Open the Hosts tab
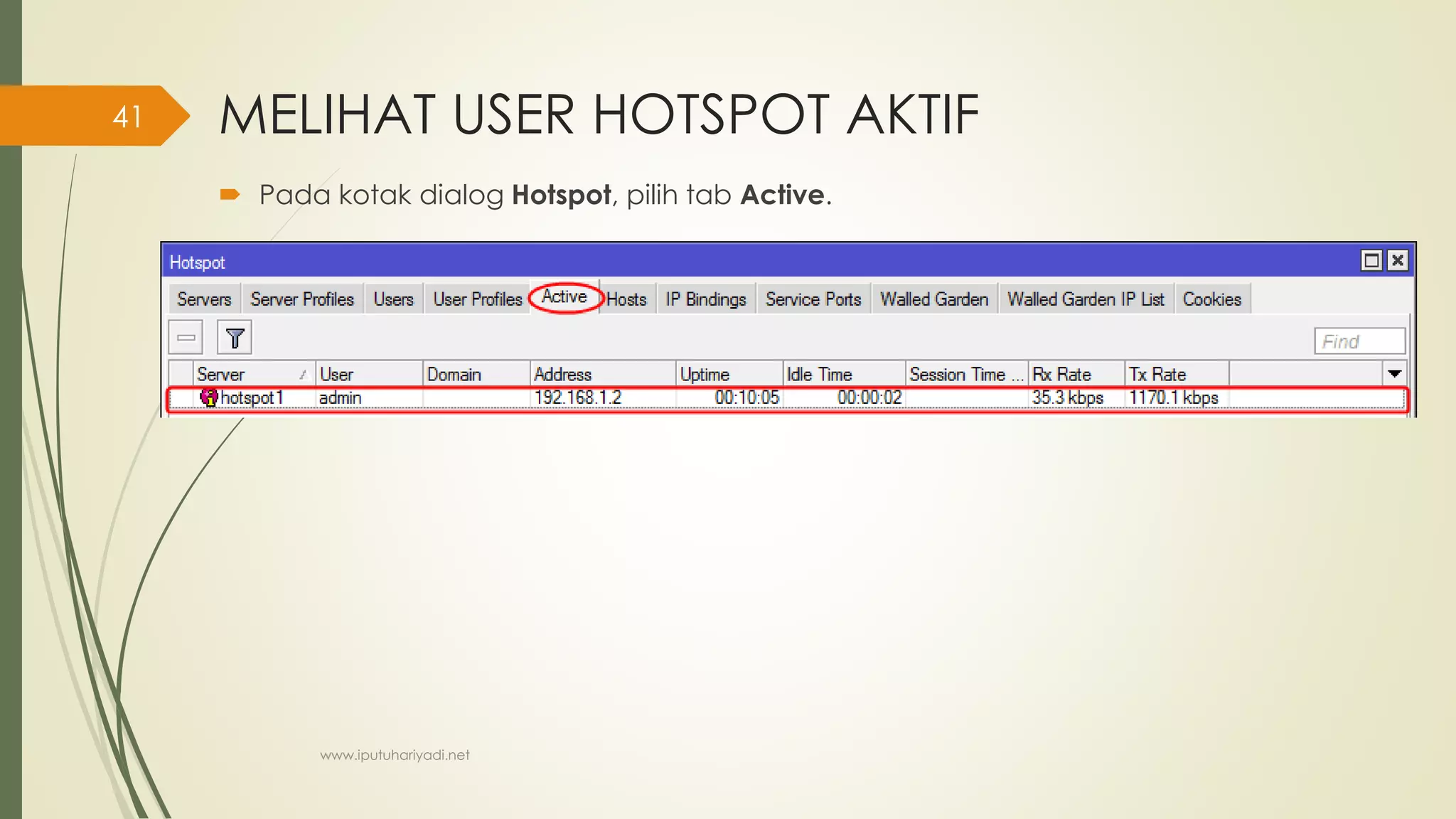The width and height of the screenshot is (1456, 819). [x=626, y=299]
